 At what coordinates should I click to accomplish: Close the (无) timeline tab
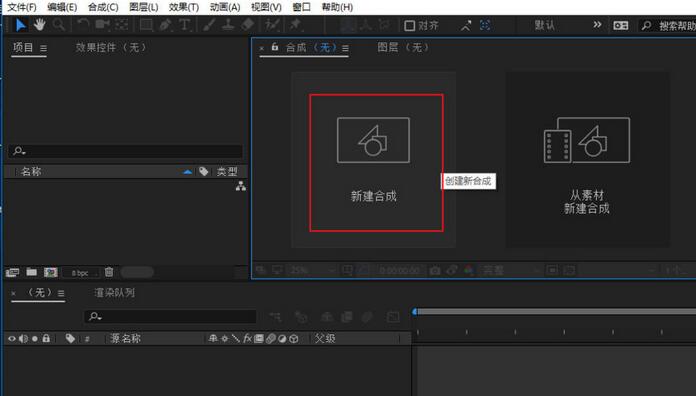[13, 293]
